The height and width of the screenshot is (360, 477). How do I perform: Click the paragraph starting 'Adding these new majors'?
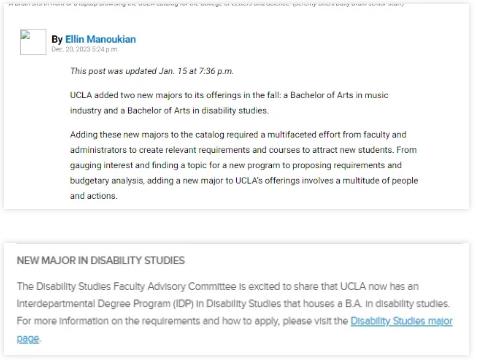(244, 165)
